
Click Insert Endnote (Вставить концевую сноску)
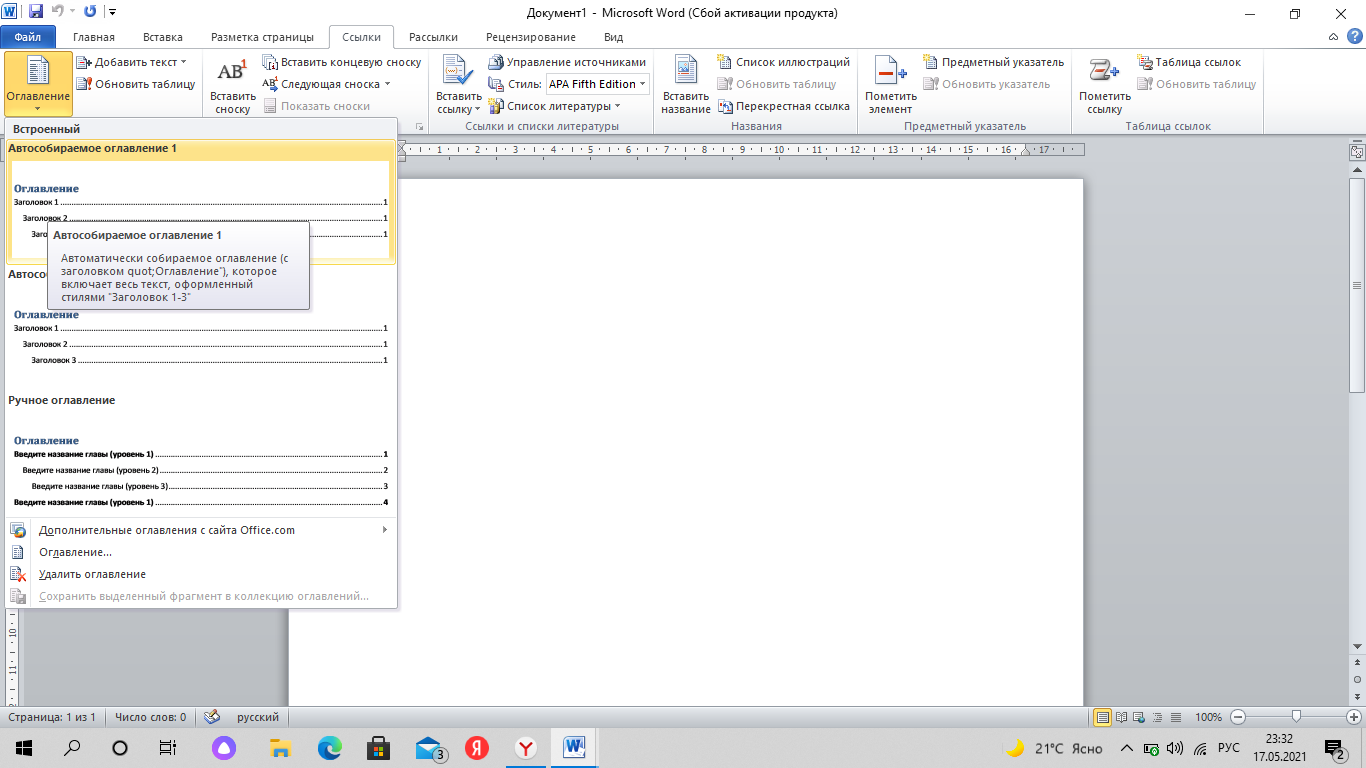click(x=341, y=62)
